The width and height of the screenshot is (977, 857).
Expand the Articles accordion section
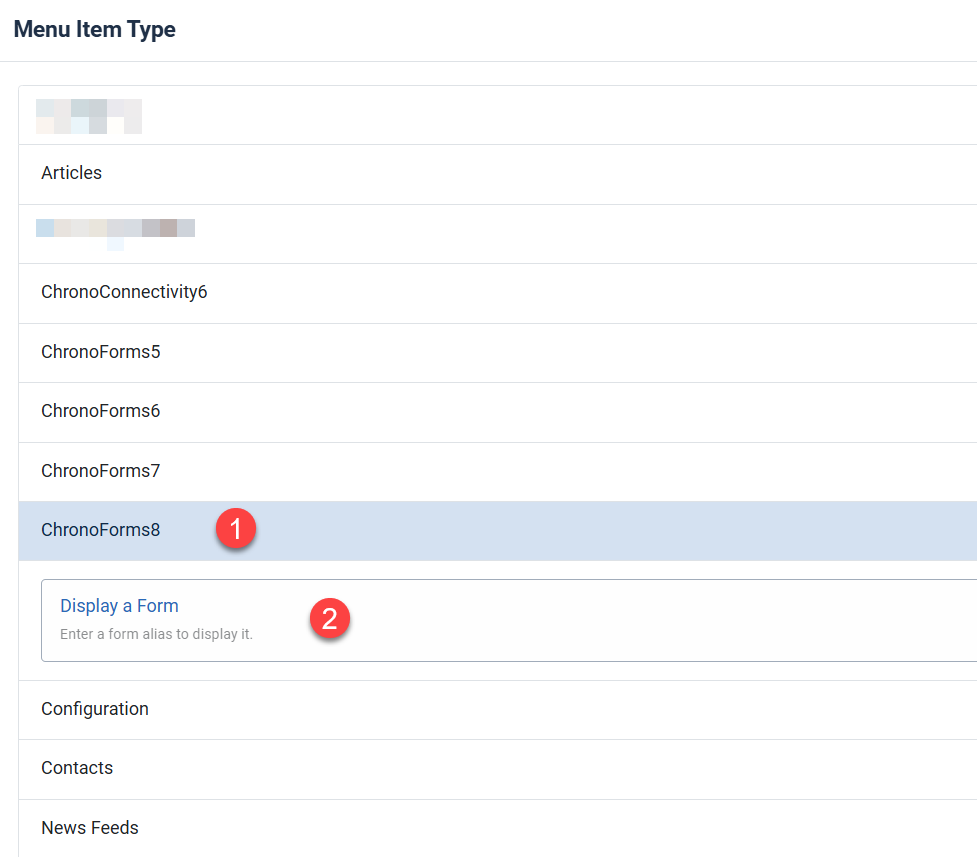click(71, 173)
